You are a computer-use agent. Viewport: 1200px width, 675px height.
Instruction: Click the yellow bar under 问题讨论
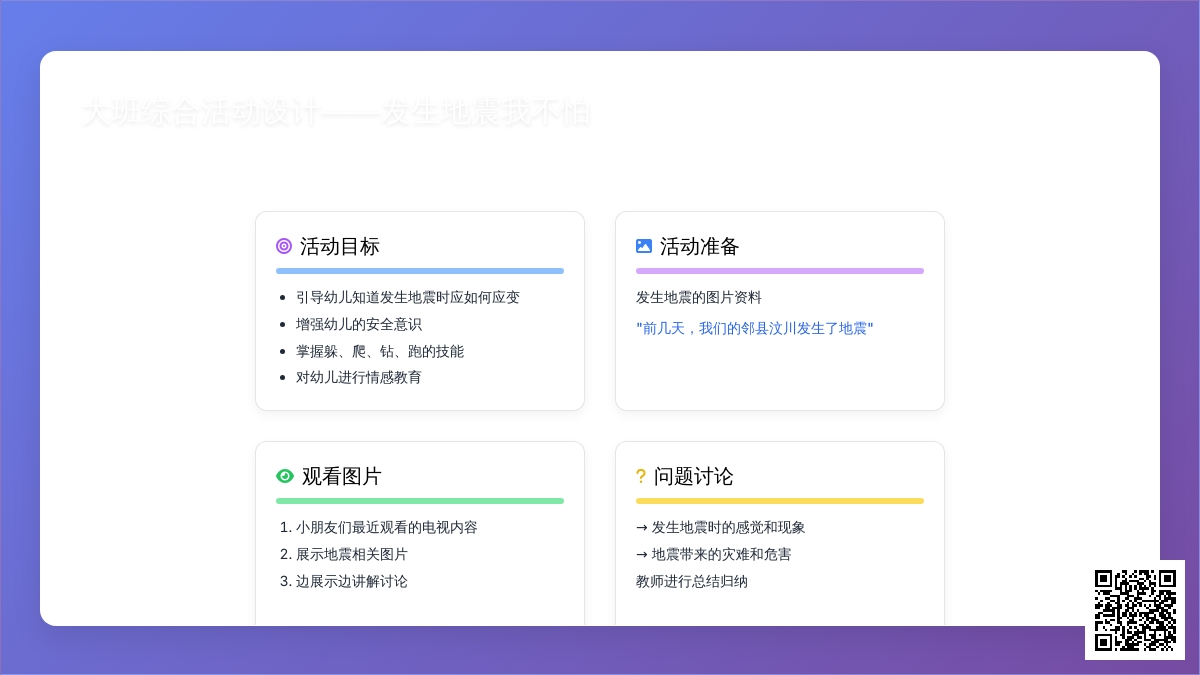(x=780, y=501)
